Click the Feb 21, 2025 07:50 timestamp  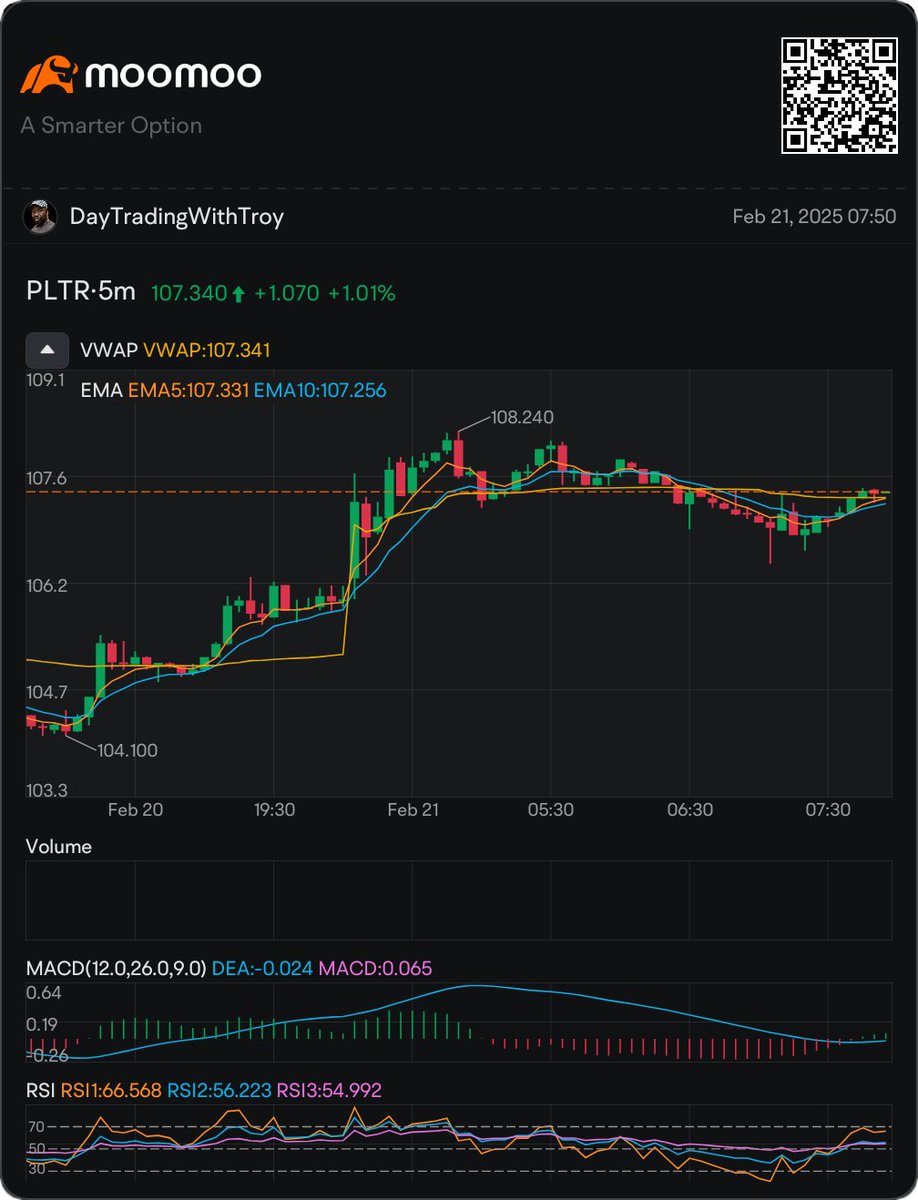click(x=814, y=217)
